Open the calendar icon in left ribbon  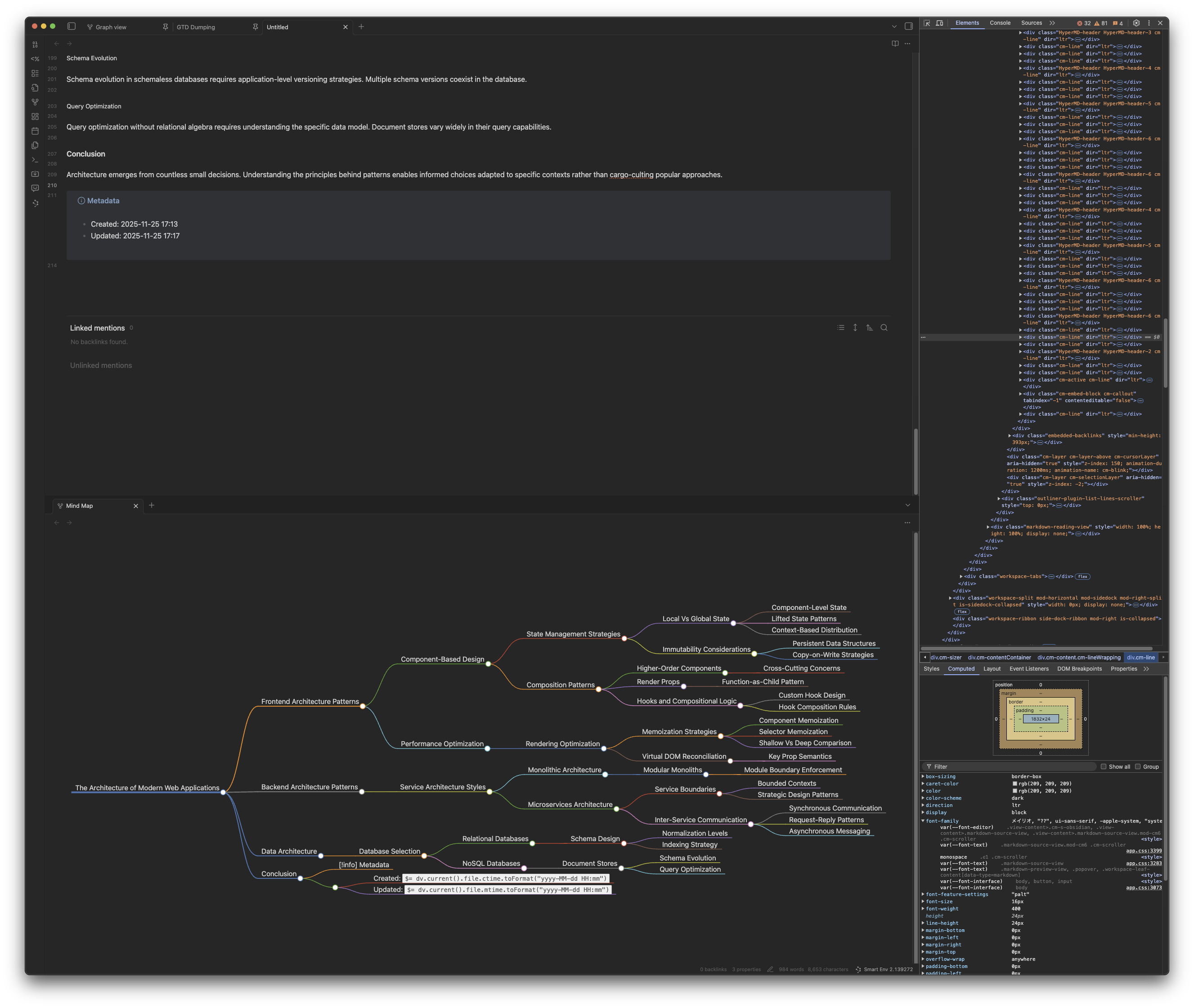pos(35,131)
